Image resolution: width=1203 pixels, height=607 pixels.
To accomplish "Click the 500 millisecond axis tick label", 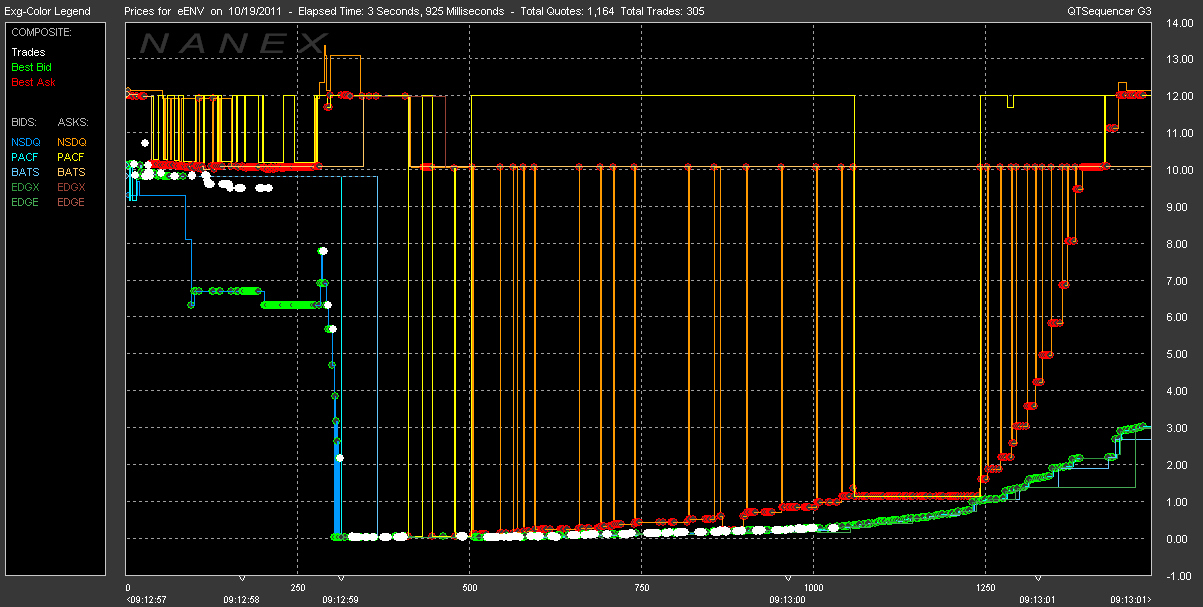I will coord(470,588).
